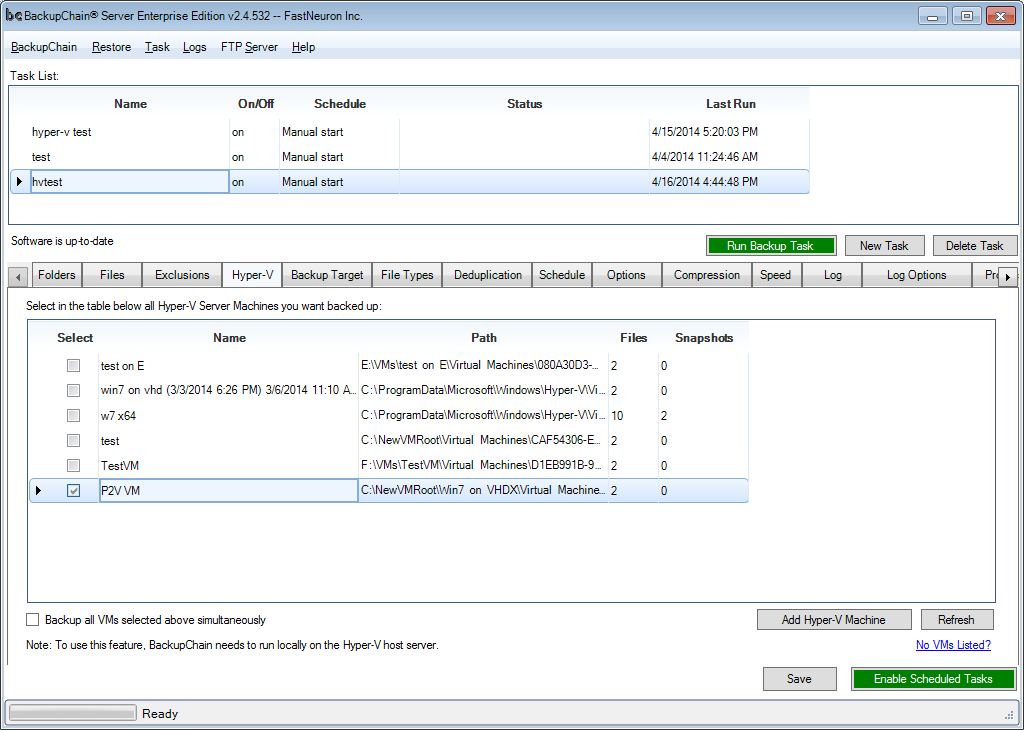Open the Help menu
1024x730 pixels.
[x=304, y=47]
